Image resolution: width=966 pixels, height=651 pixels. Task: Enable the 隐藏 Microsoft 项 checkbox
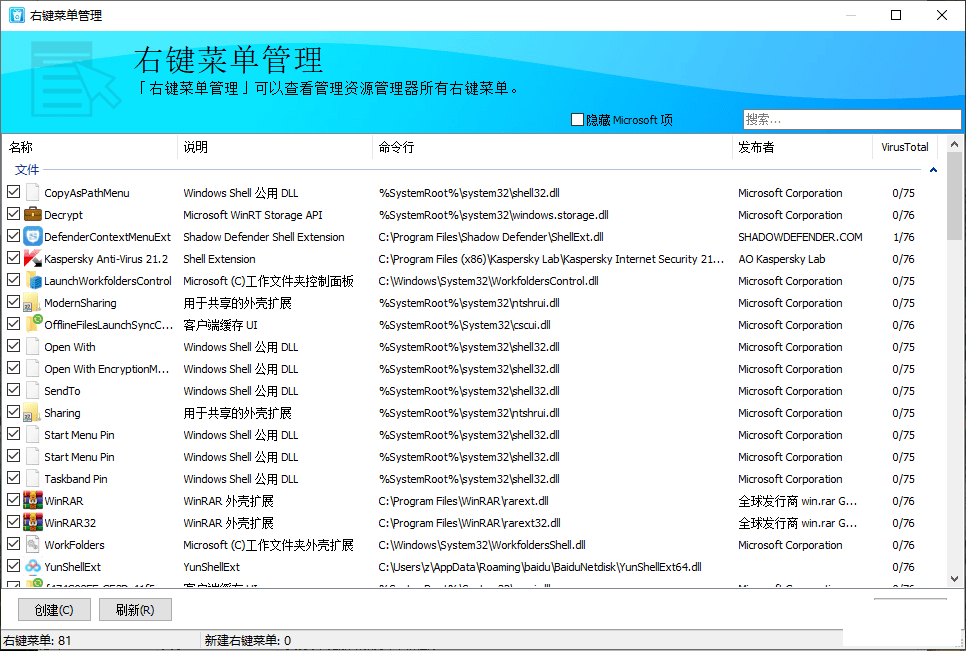pos(577,119)
